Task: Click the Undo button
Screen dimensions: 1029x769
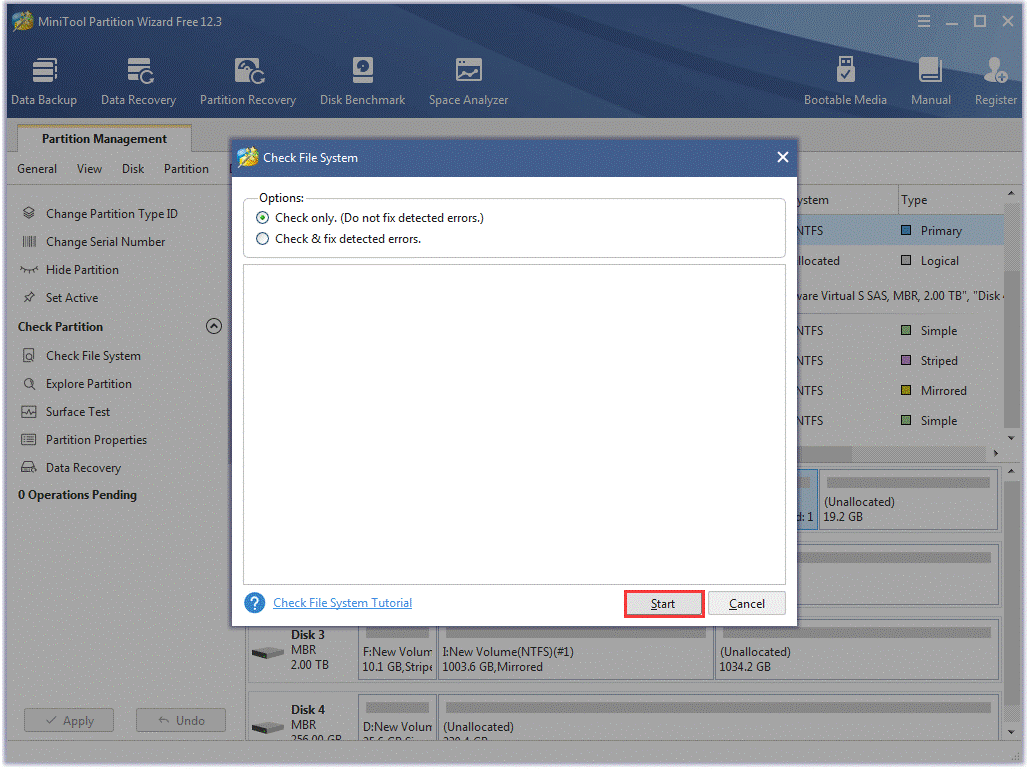Action: coord(181,720)
